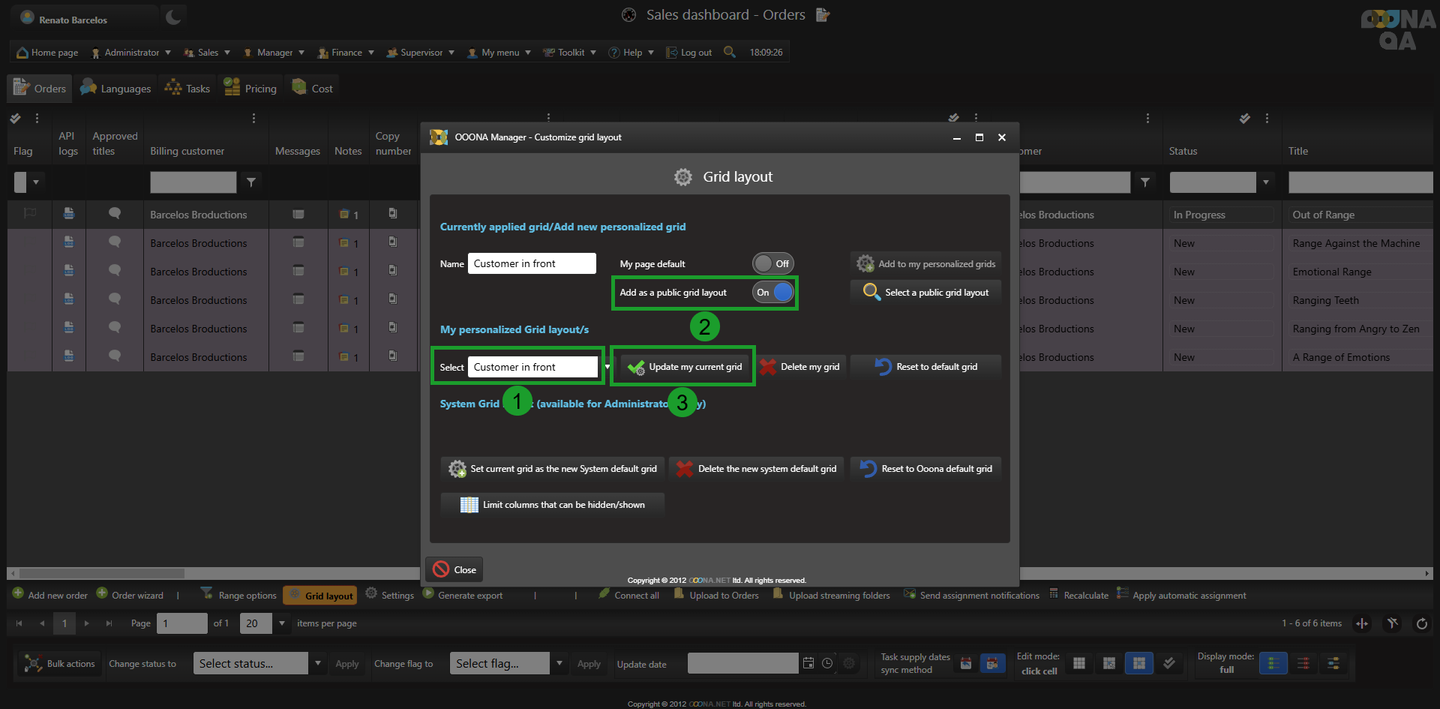Click Reset to default grid button

coord(925,367)
